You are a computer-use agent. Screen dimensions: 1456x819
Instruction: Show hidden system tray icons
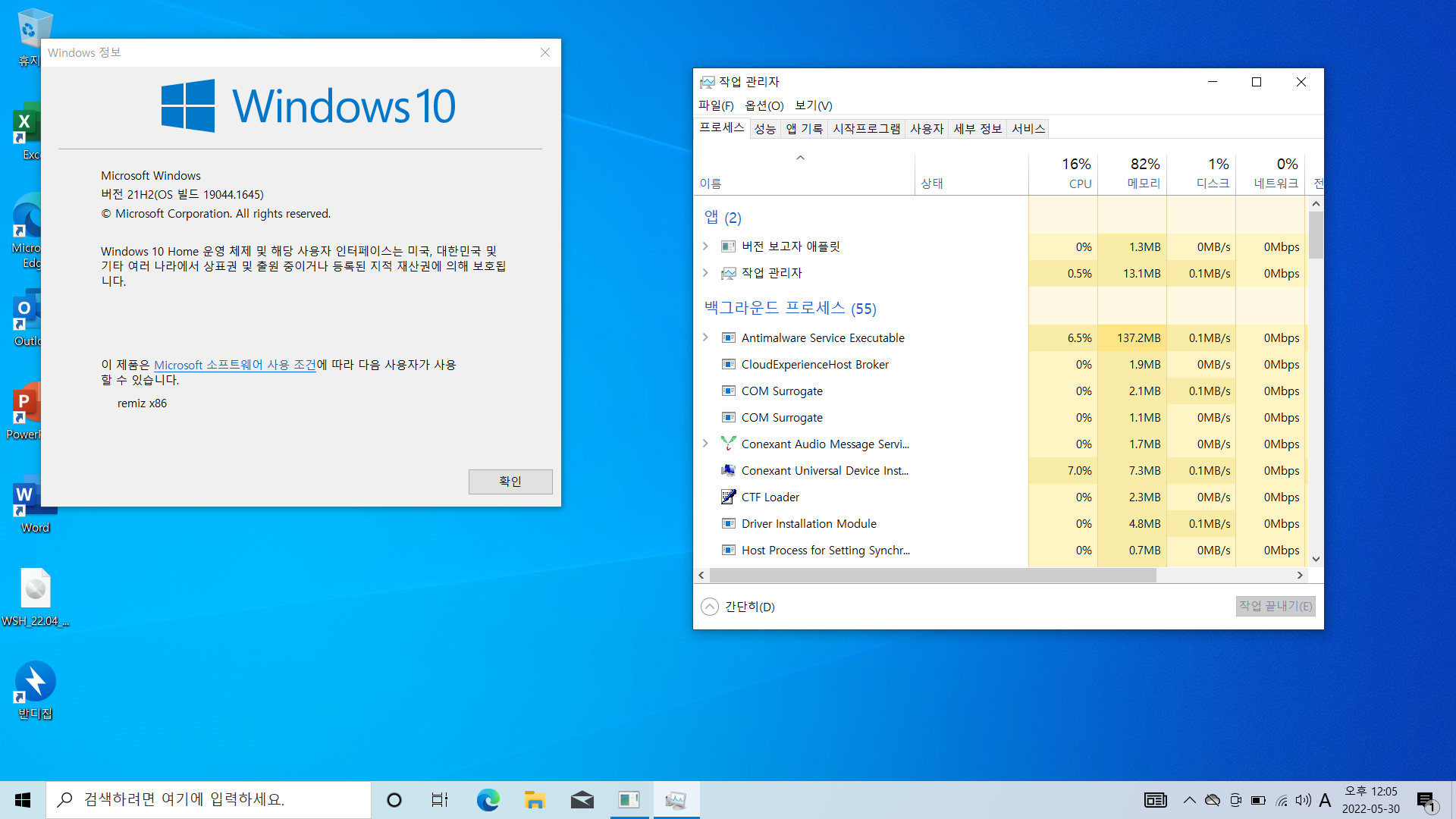tap(1189, 800)
